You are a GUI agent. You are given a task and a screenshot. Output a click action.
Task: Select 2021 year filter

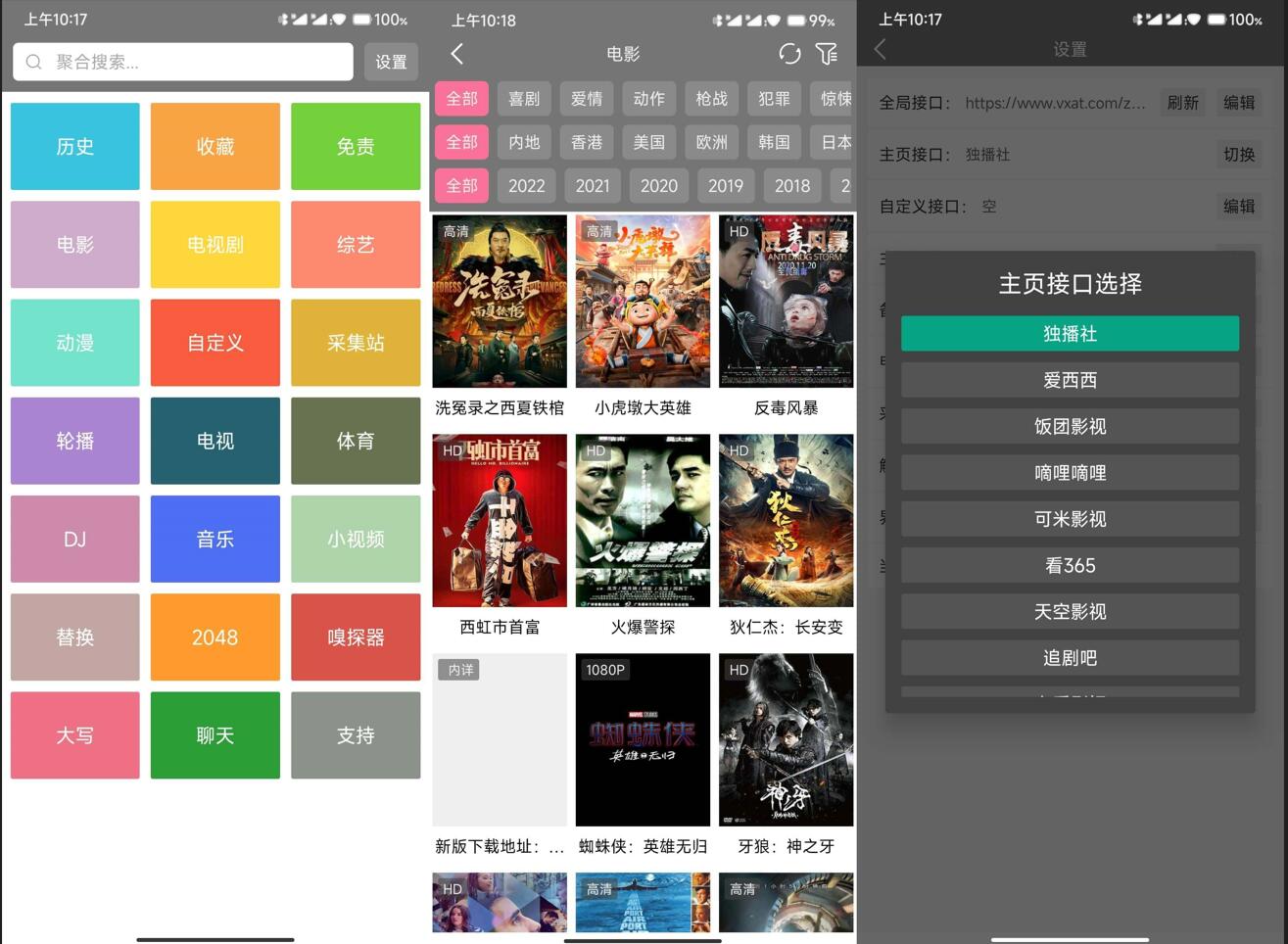(x=593, y=185)
